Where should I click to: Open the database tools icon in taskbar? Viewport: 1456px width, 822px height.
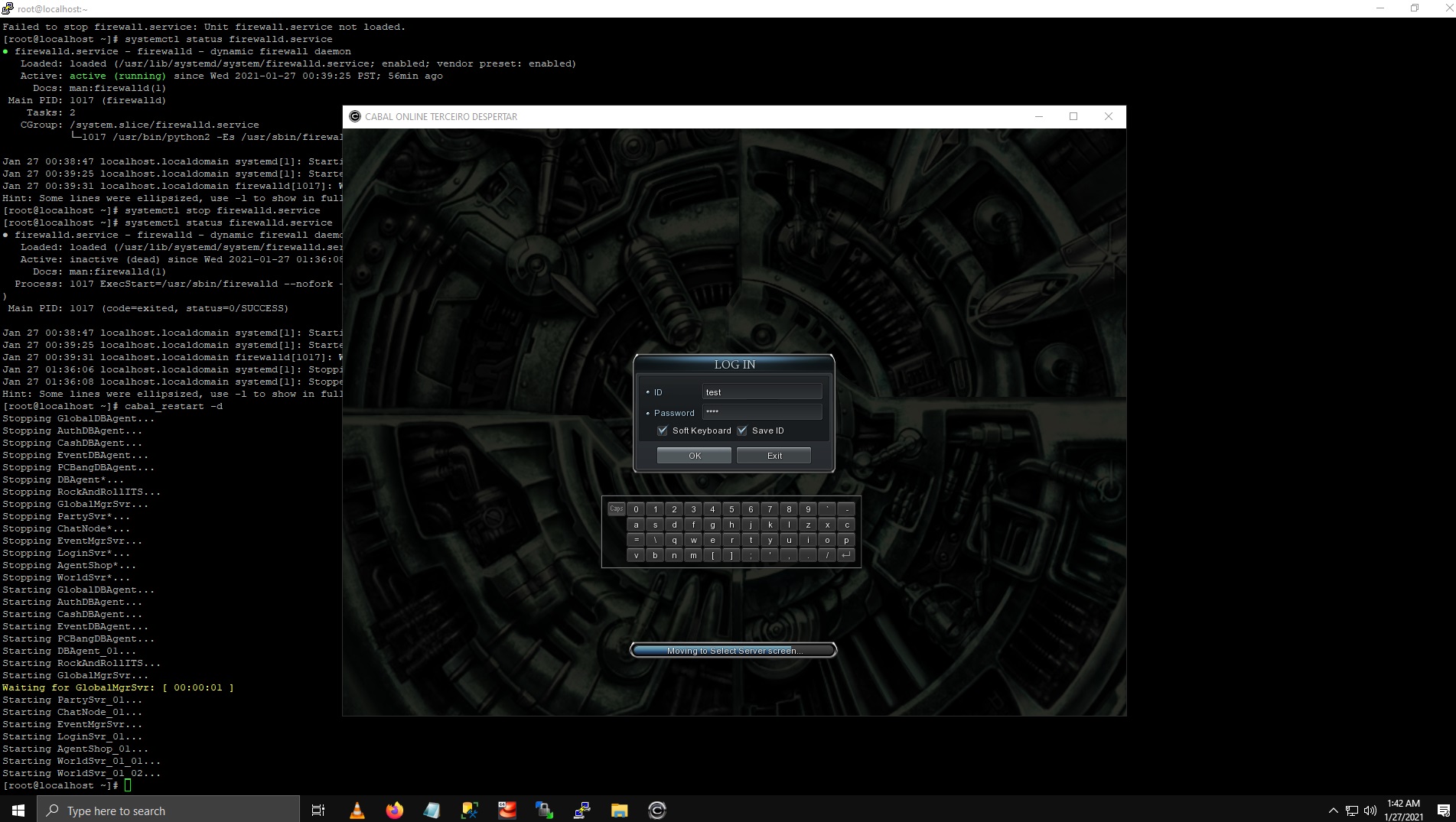click(x=469, y=811)
